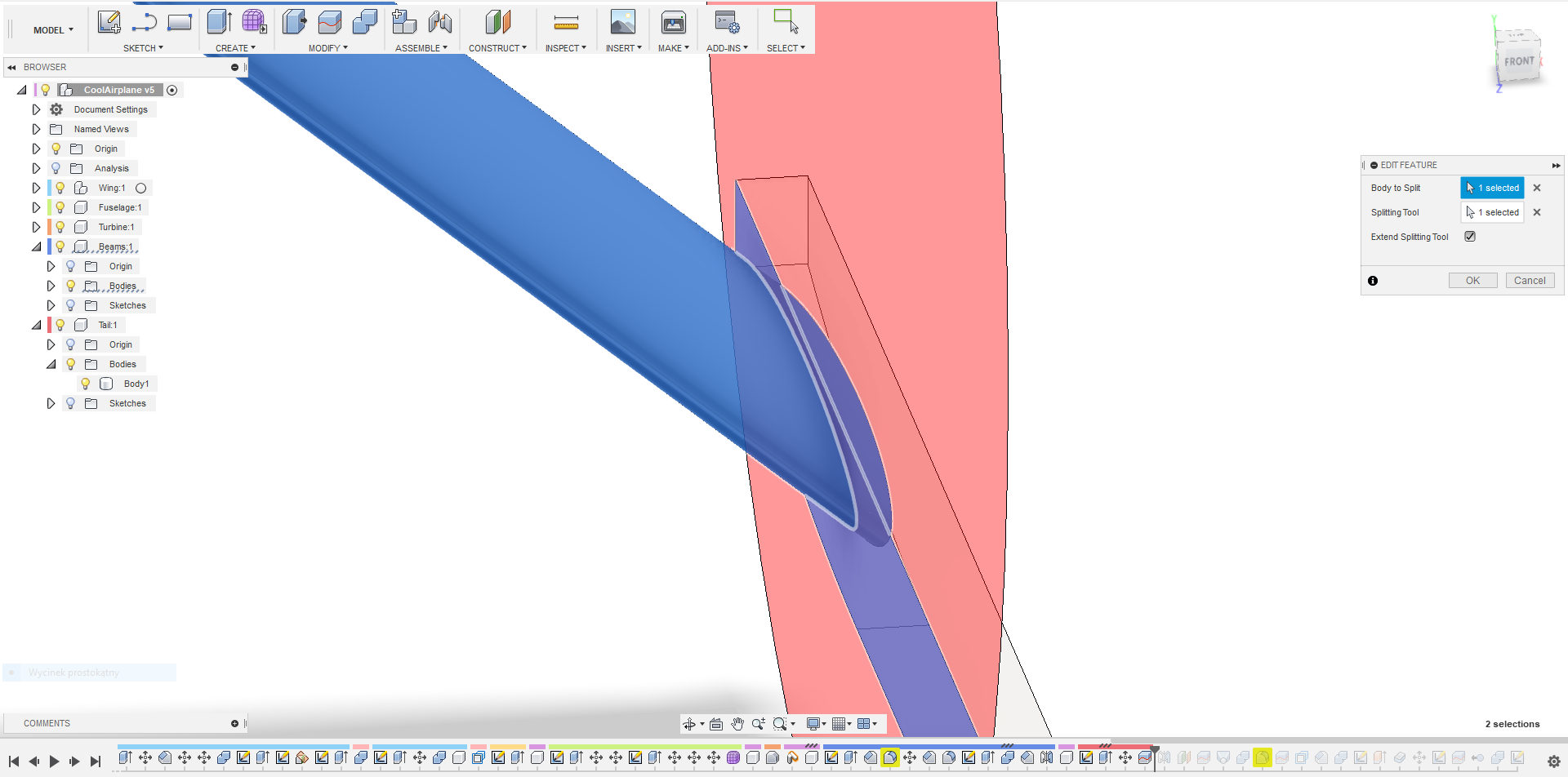Click the New Component assemble icon
1568x777 pixels.
404,22
